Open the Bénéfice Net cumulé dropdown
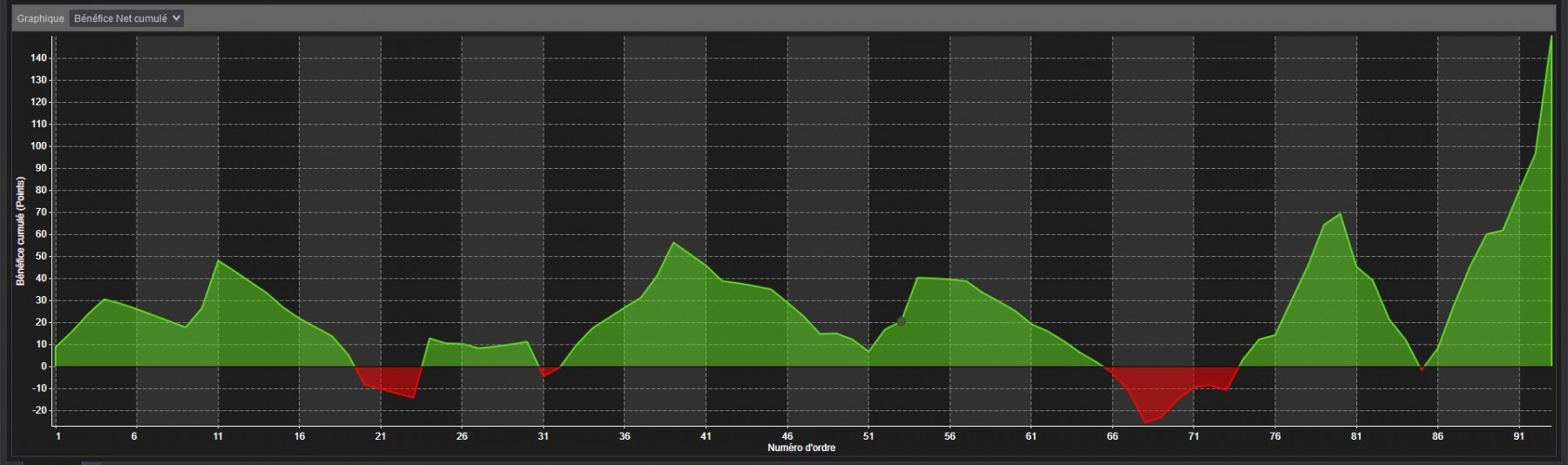 click(x=126, y=18)
